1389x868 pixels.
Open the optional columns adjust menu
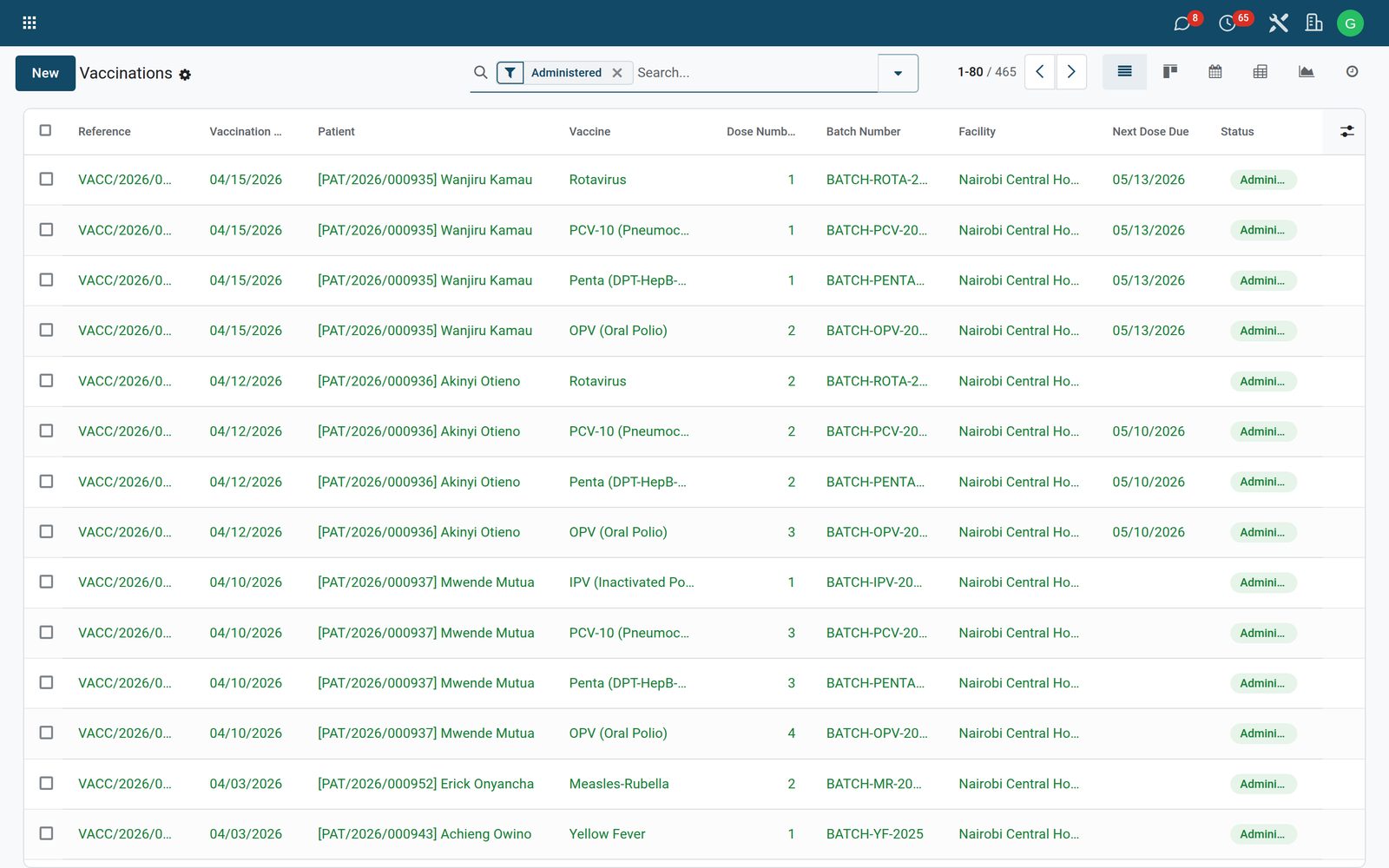[x=1346, y=131]
